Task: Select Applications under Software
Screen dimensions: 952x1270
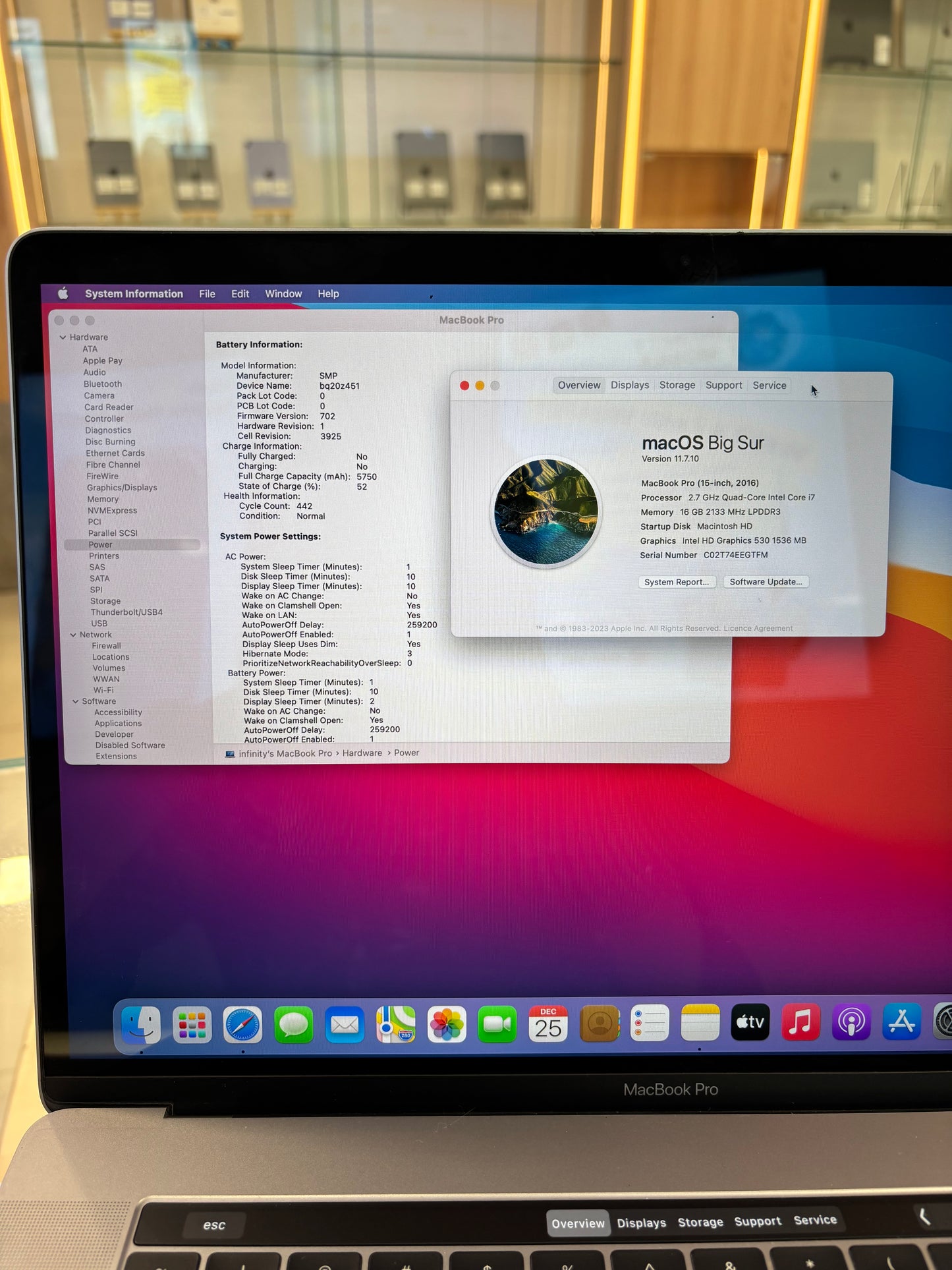Action: 118,724
